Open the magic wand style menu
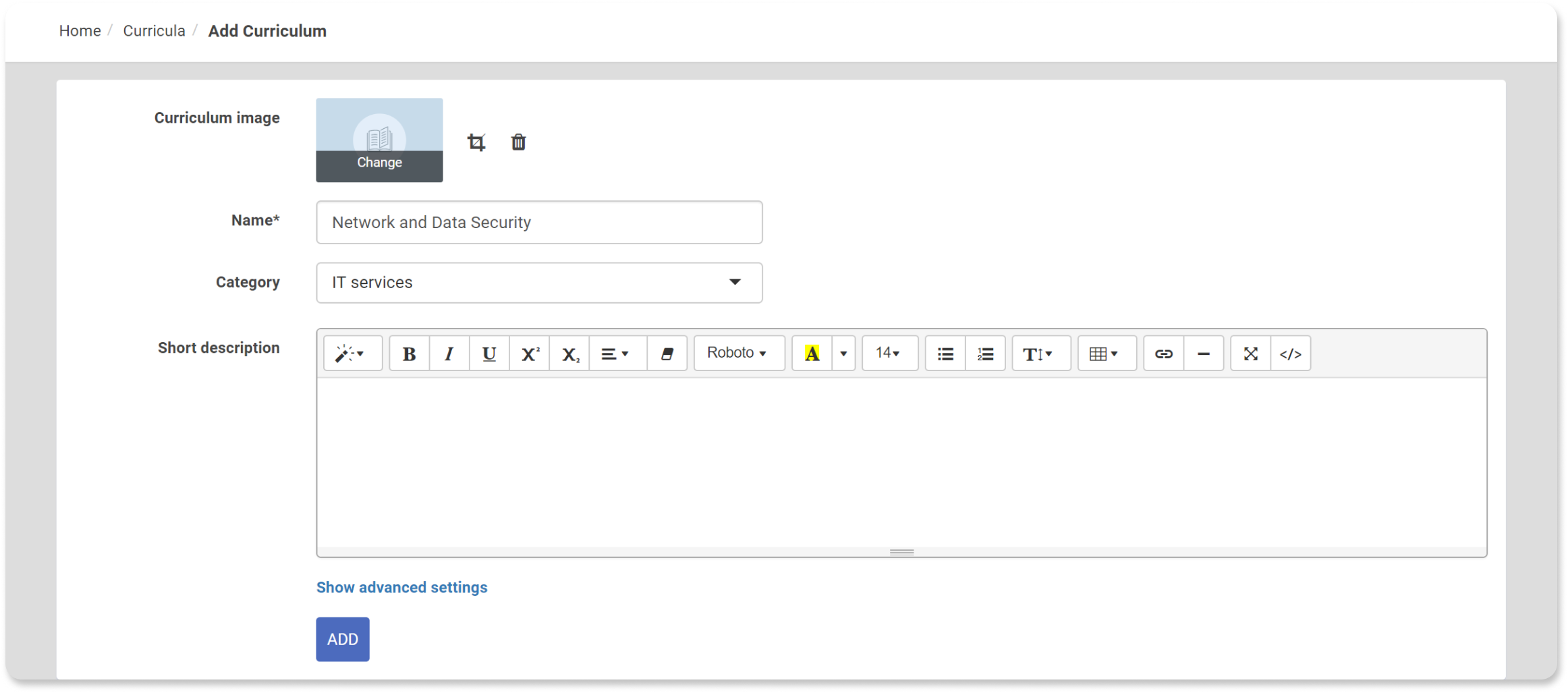The height and width of the screenshot is (693, 1568). tap(353, 354)
